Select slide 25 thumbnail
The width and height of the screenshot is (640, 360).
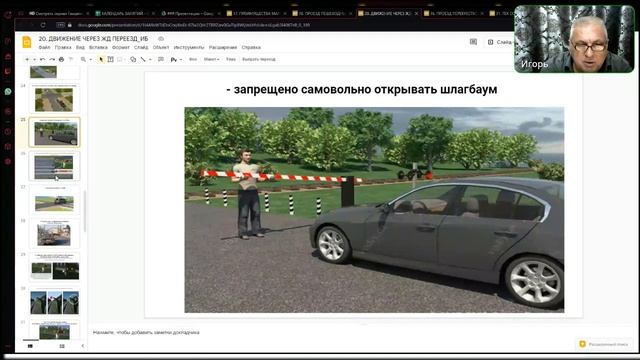coord(54,132)
